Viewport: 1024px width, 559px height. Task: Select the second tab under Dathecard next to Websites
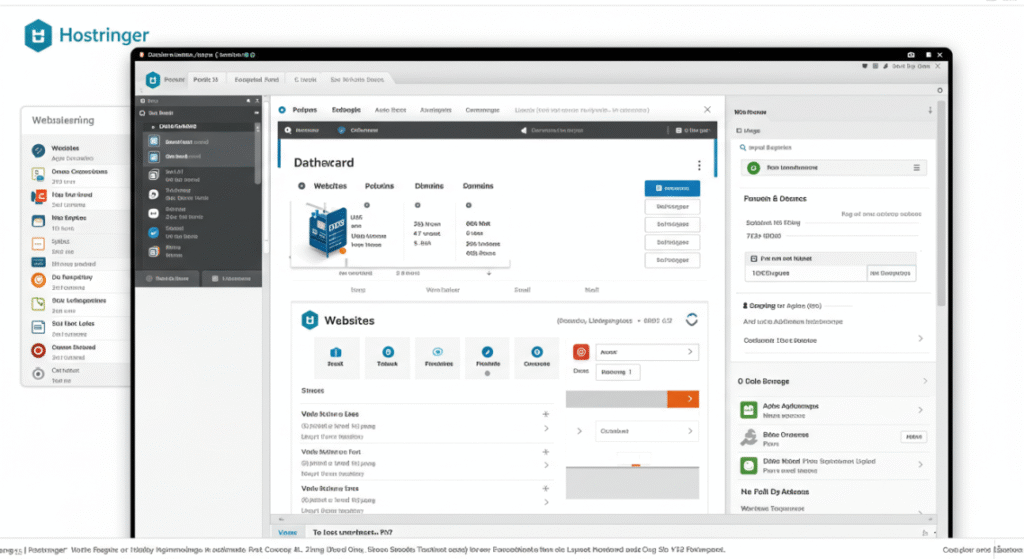pyautogui.click(x=379, y=186)
